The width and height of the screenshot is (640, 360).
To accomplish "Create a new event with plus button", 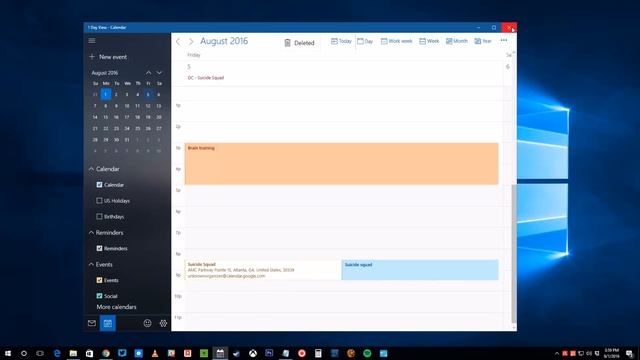I will 108,57.
